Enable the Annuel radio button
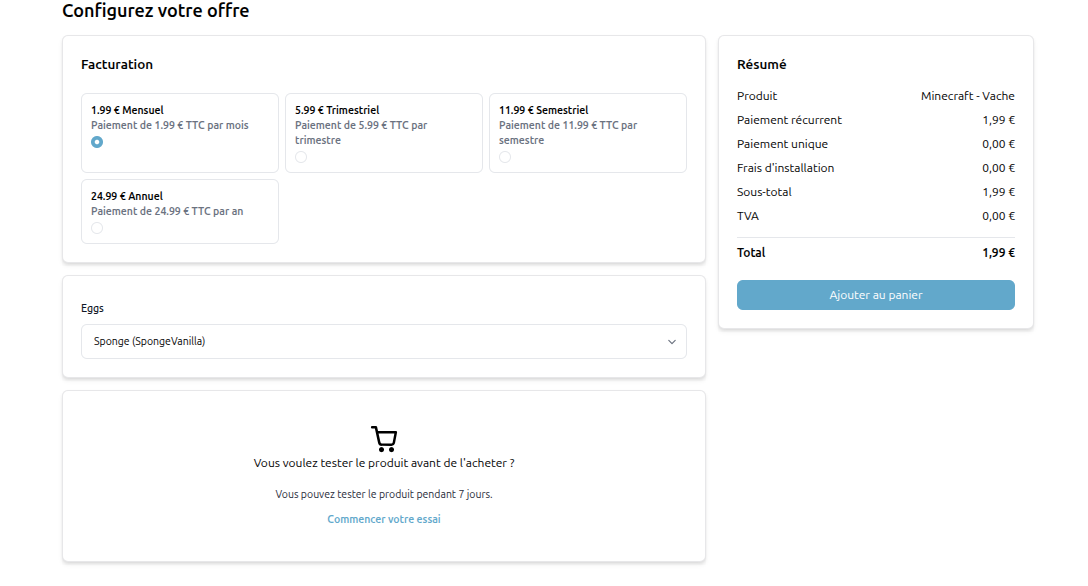 tap(97, 228)
